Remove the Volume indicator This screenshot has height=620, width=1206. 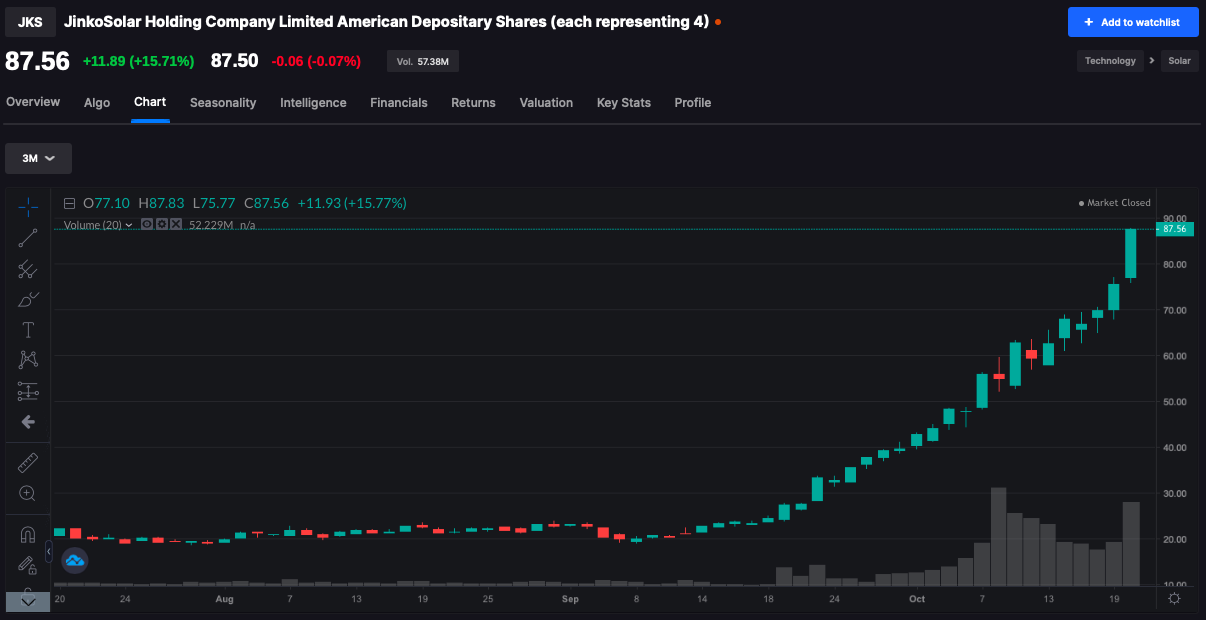[175, 224]
